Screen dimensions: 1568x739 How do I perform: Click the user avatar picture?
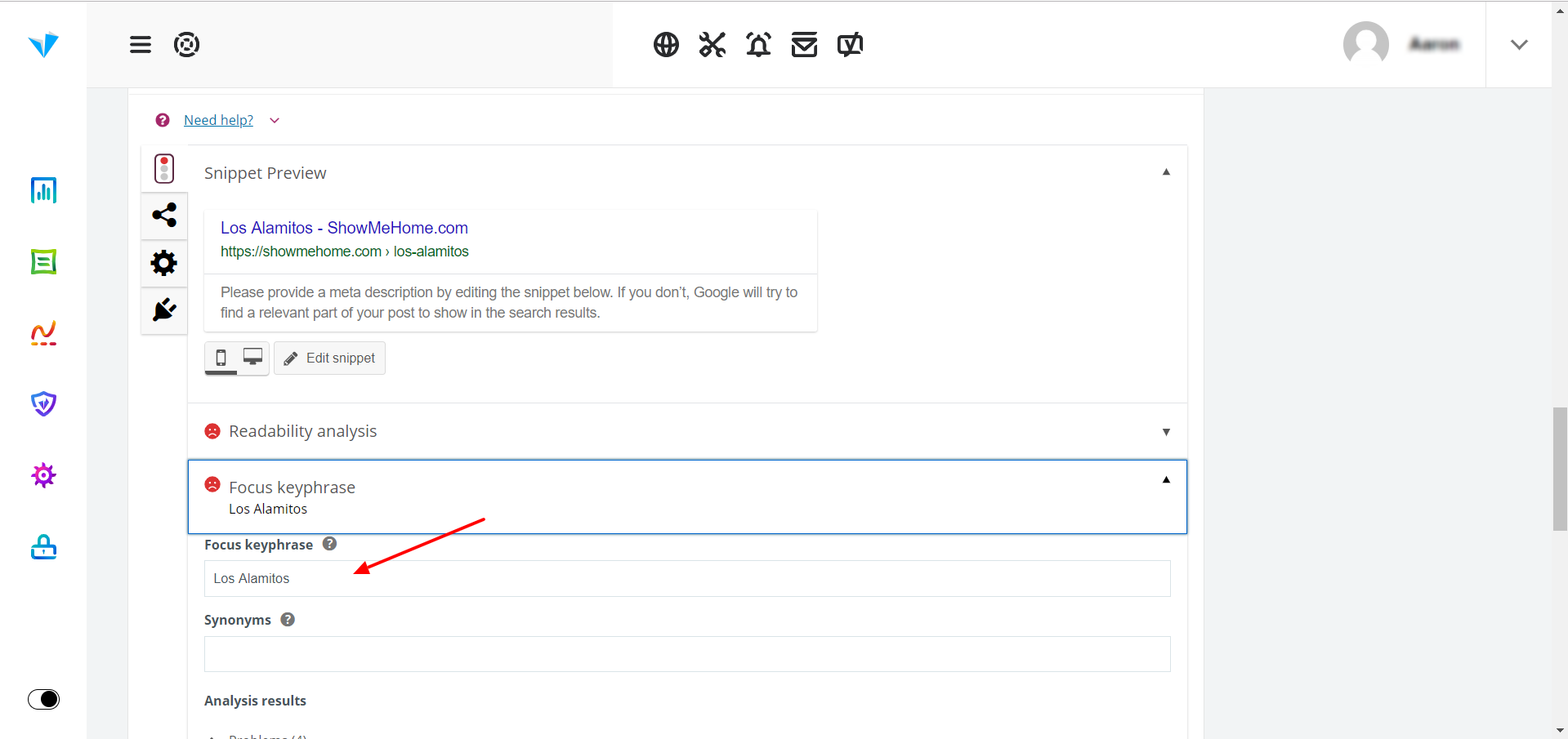tap(1365, 43)
